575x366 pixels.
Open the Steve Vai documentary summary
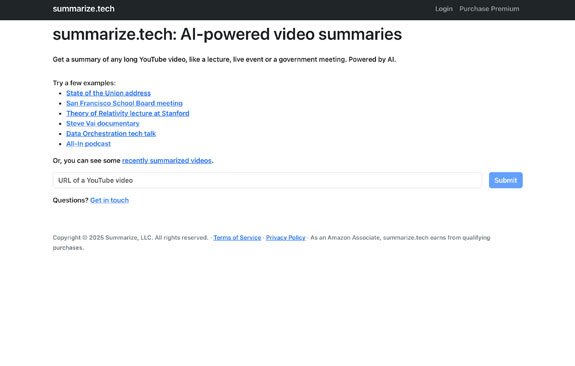(103, 124)
